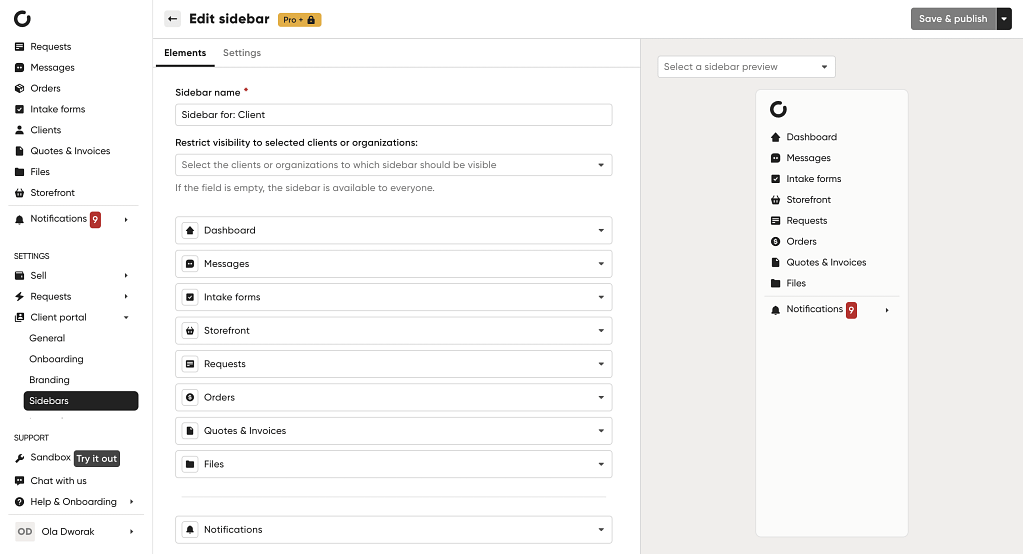Click Storefront in the sidebar preview
The image size is (1023, 554).
click(808, 200)
